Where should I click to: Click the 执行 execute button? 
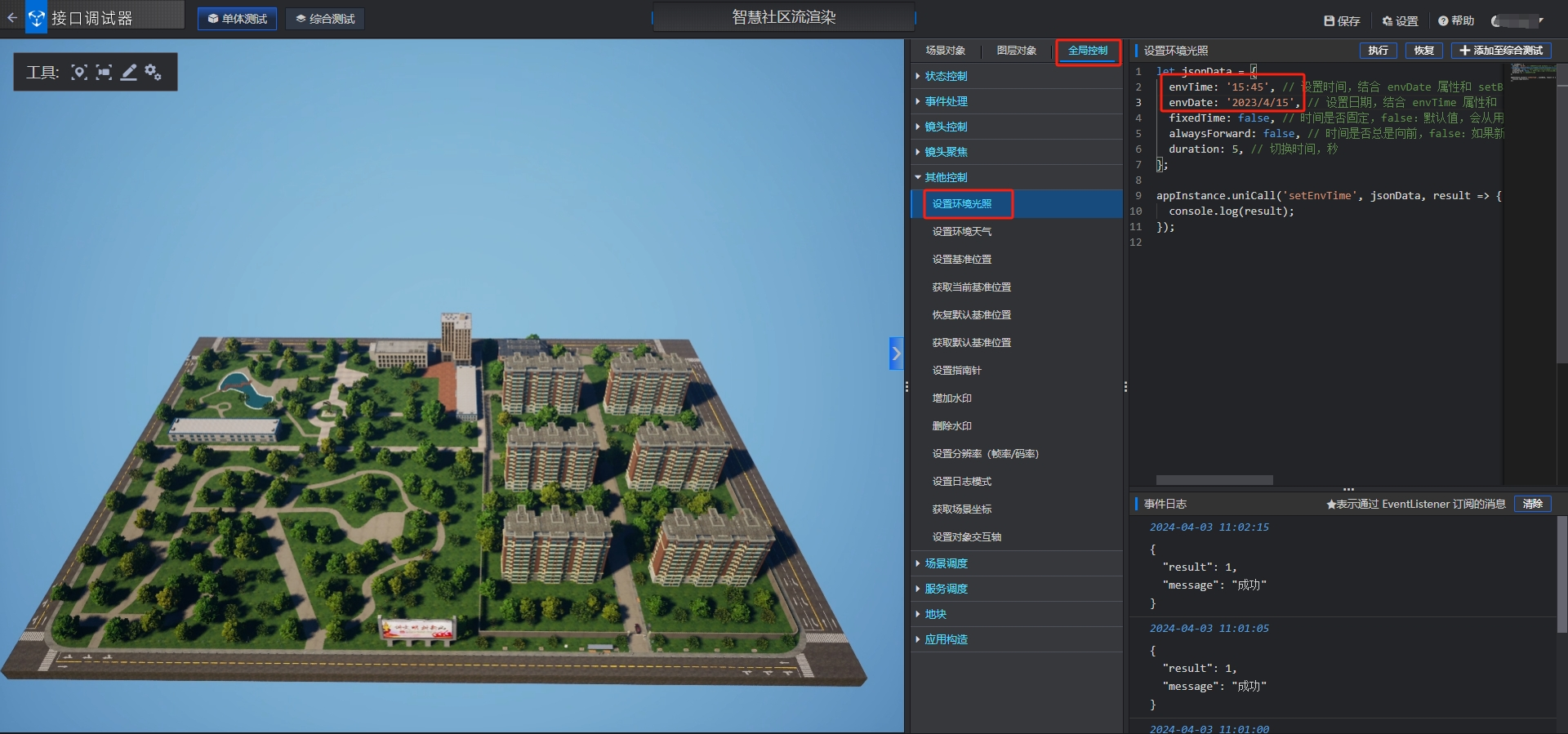tap(1379, 51)
